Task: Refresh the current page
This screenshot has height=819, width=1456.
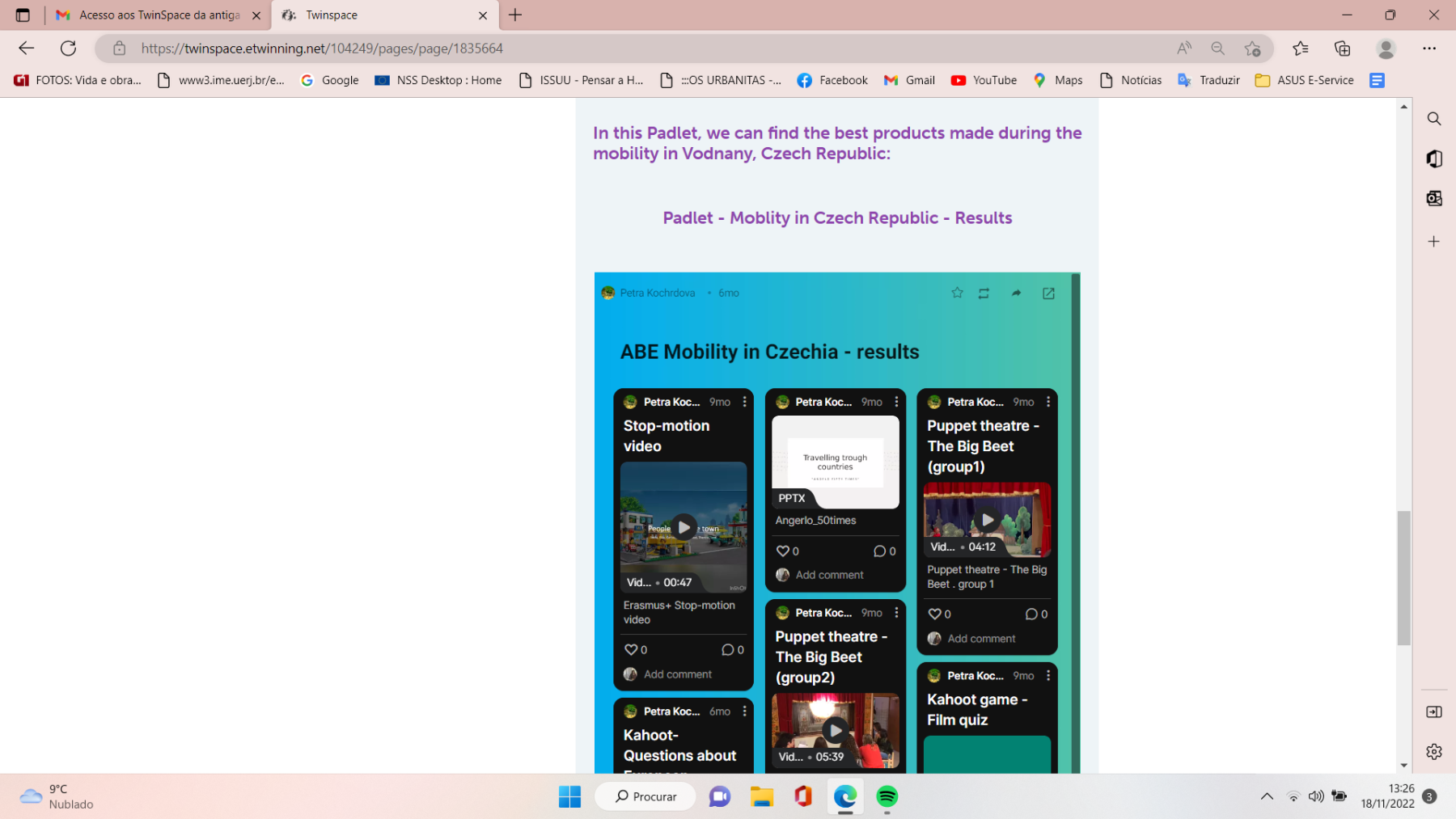Action: tap(69, 49)
